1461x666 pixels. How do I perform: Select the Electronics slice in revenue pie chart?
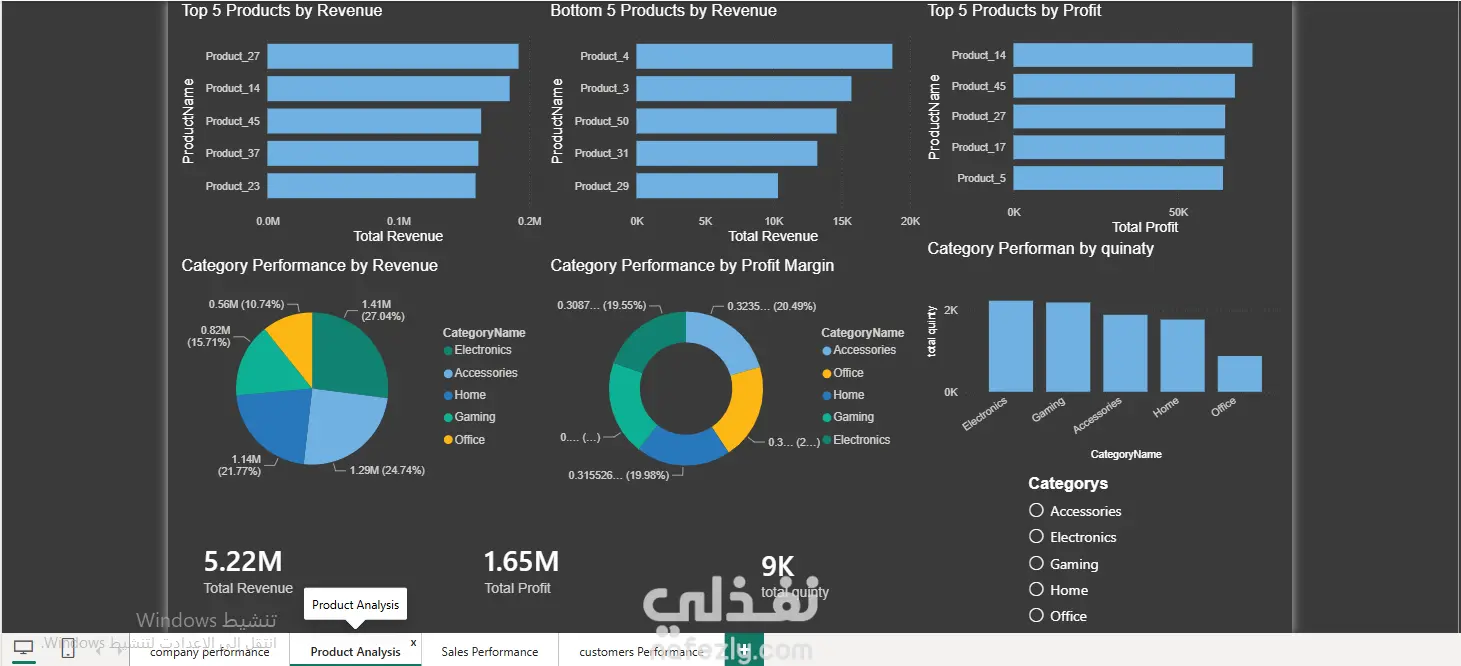point(352,350)
